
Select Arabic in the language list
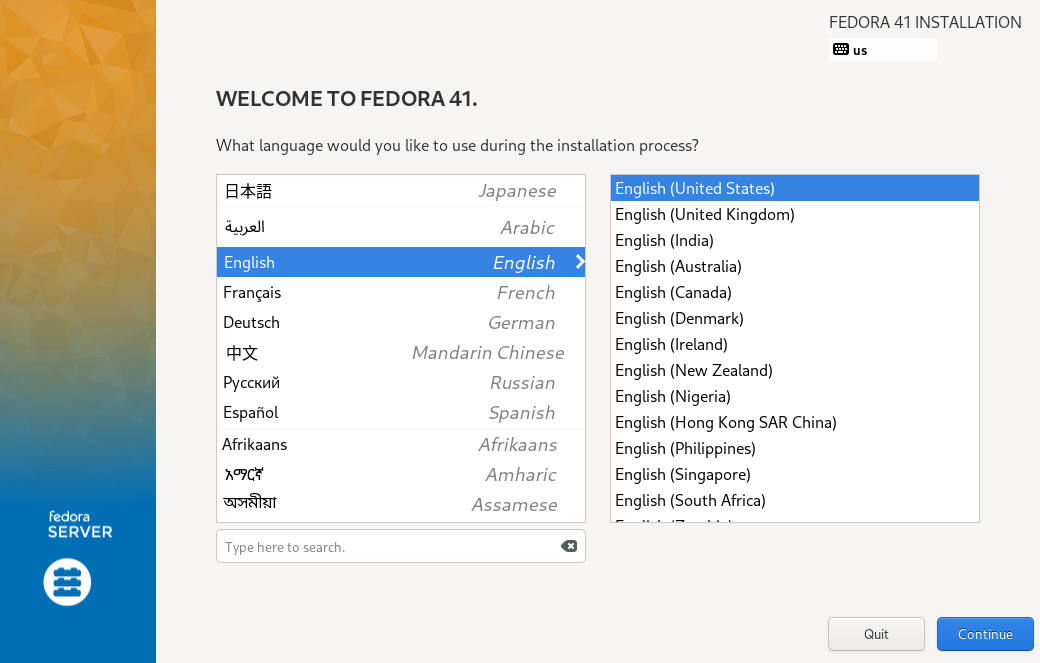[x=401, y=227]
